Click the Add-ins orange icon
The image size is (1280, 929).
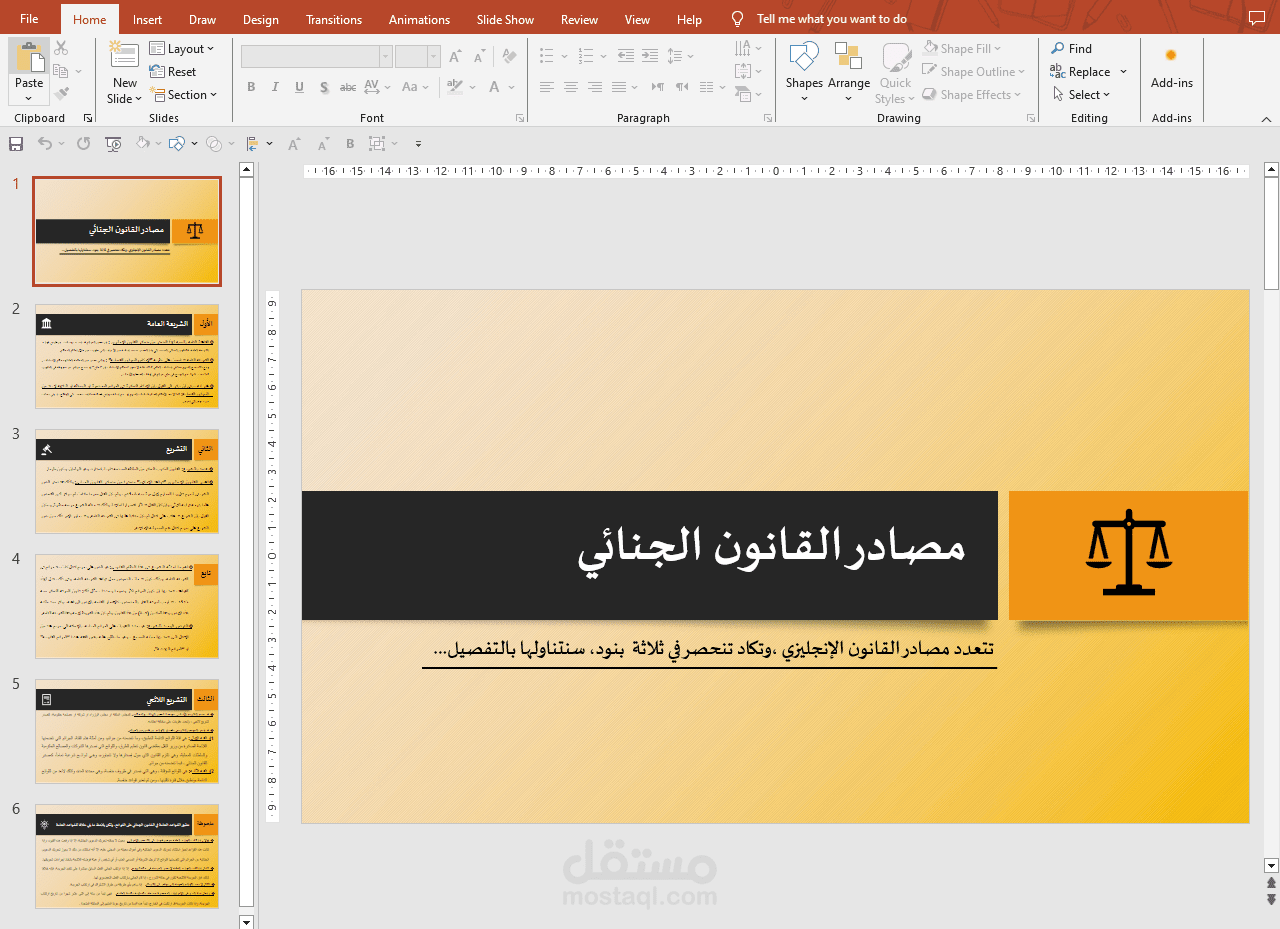[x=1171, y=56]
